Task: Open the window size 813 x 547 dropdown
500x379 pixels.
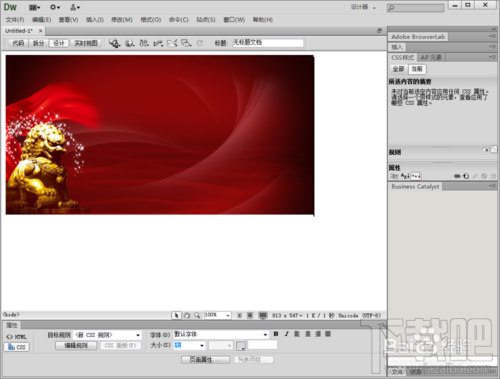Action: pyautogui.click(x=287, y=315)
